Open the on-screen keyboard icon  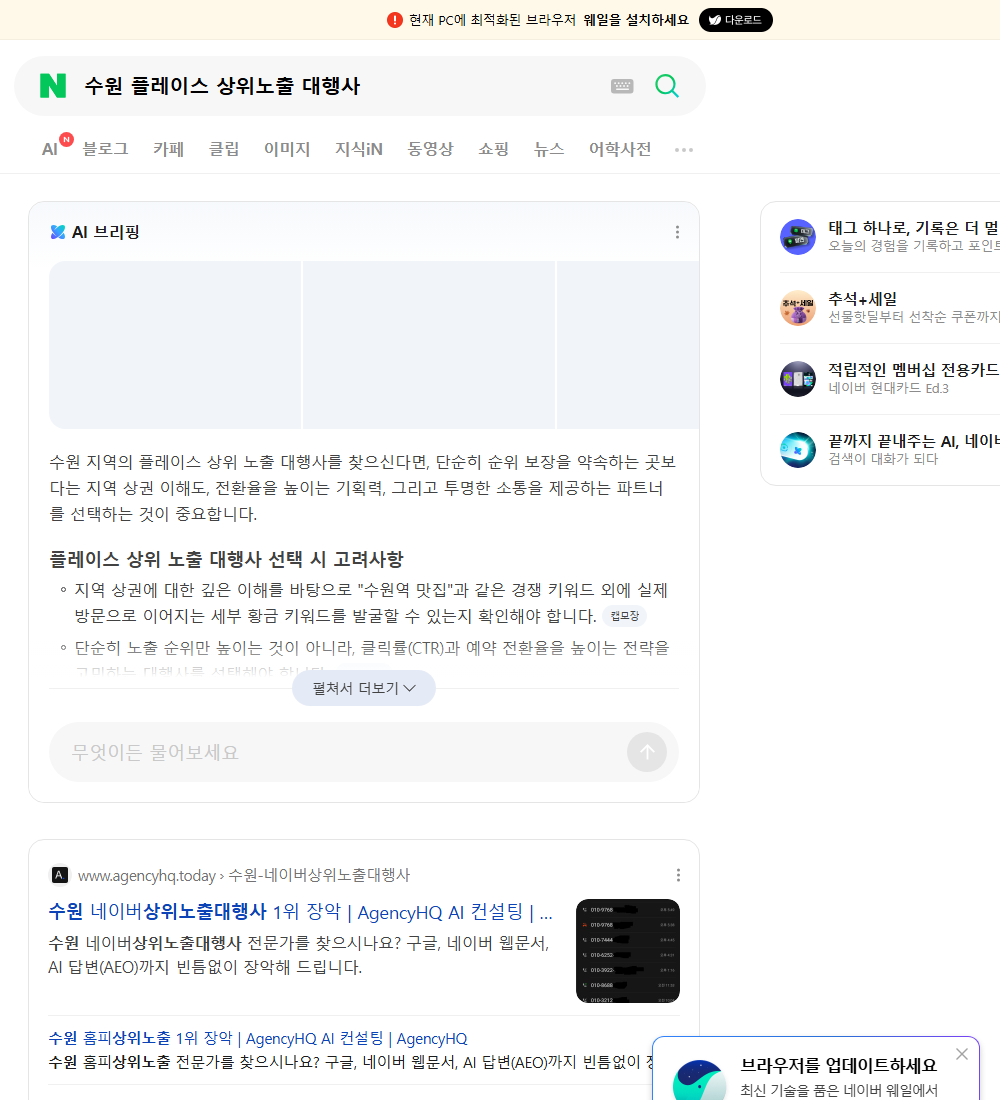click(x=622, y=86)
